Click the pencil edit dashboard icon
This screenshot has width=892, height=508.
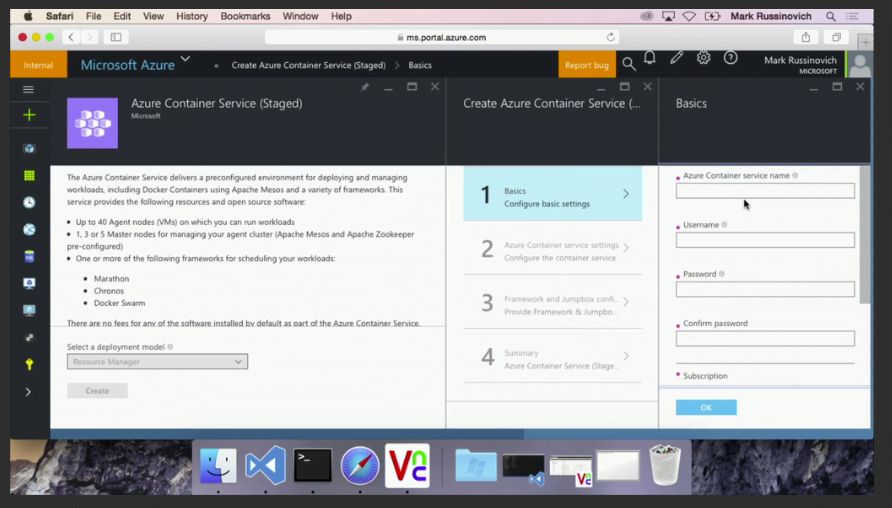tap(676, 57)
